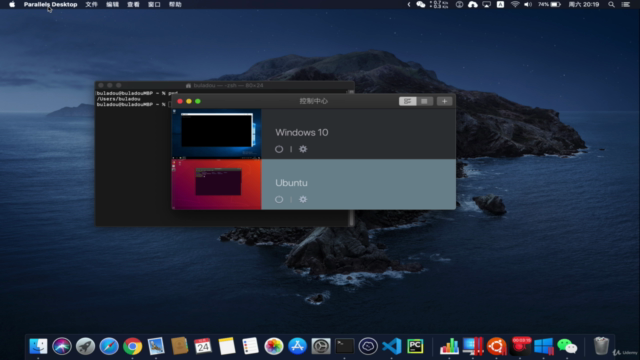Open the Parallels Desktop menu
Viewport: 640px width, 360px height.
coord(50,4)
